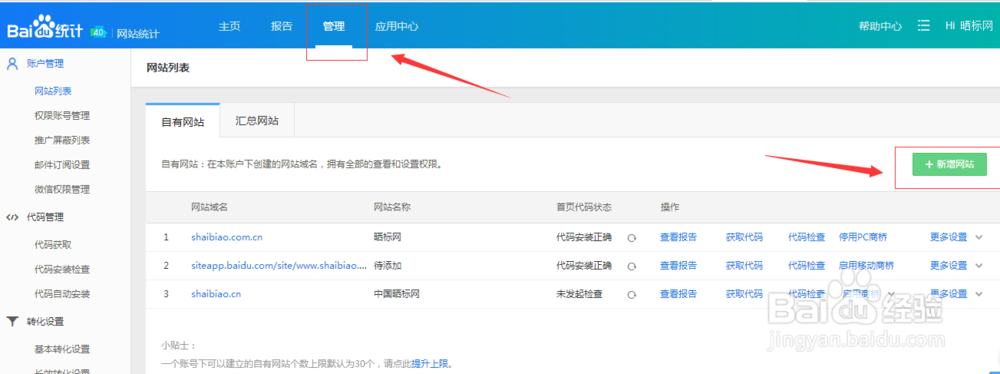
Task: Open 更多设置 for siteapp.baidu.com row
Action: pyautogui.click(x=948, y=266)
